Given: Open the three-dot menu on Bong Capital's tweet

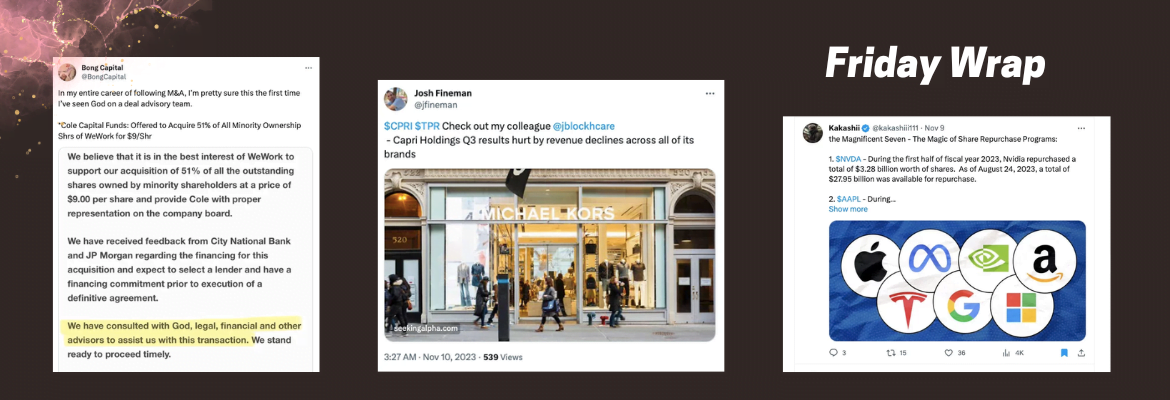Looking at the screenshot, I should [308, 67].
